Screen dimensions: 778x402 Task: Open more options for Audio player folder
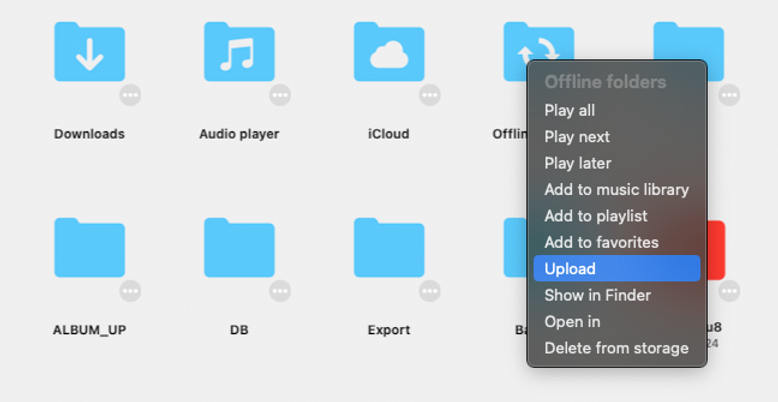coord(280,95)
